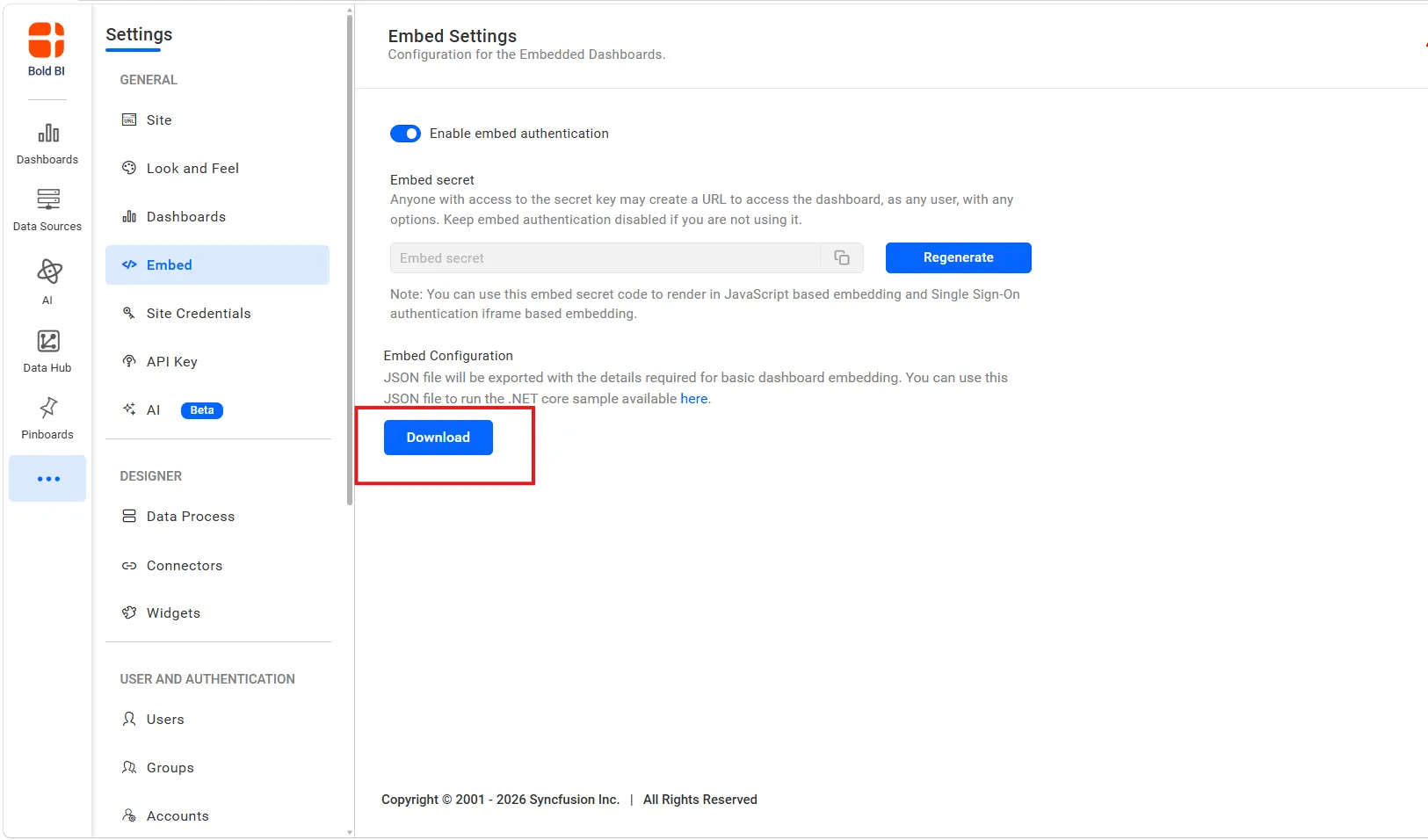This screenshot has width=1428, height=840.
Task: Select the Embed settings item
Action: (x=217, y=264)
